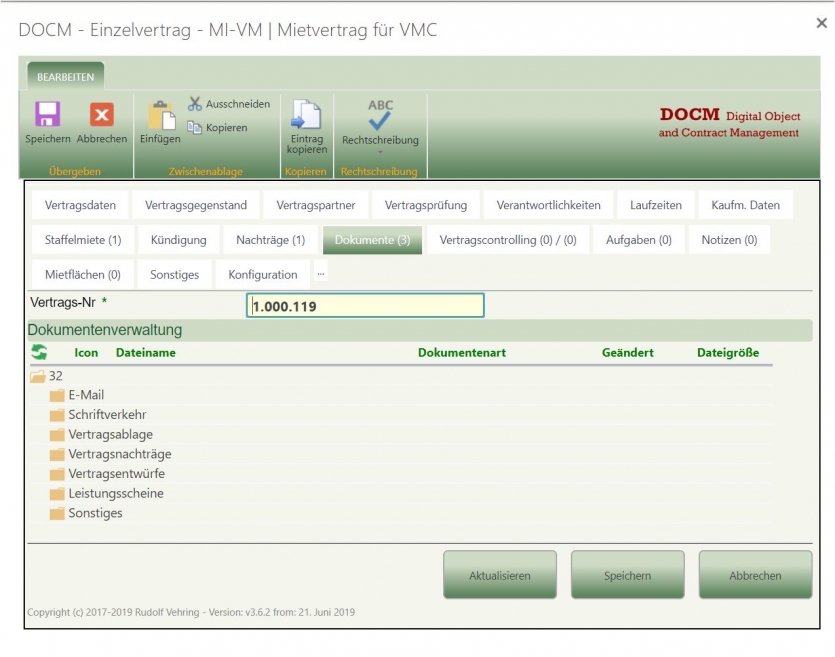Open the Sonstiges tab
This screenshot has width=835, height=657.
(x=174, y=274)
